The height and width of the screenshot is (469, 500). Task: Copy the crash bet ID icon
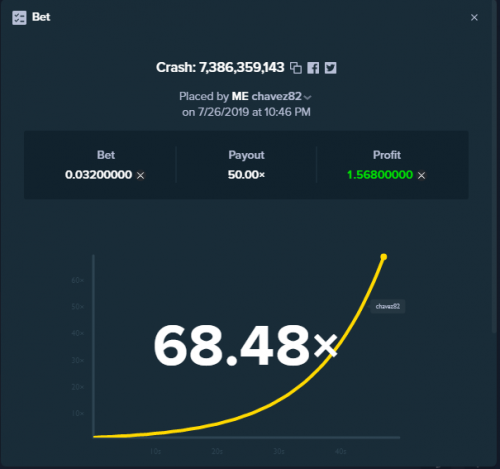(x=296, y=68)
